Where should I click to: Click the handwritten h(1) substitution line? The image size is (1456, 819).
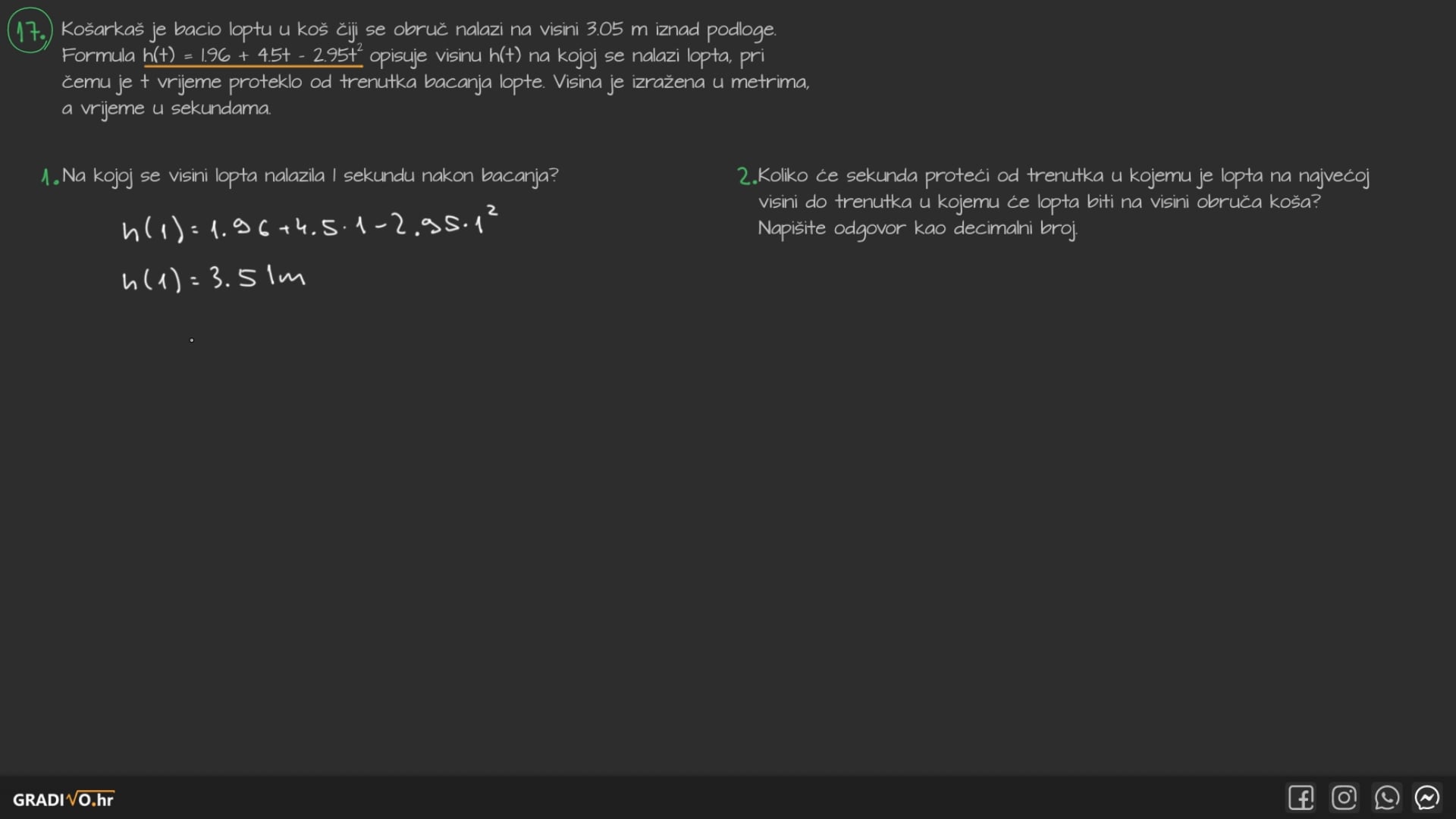tap(309, 226)
